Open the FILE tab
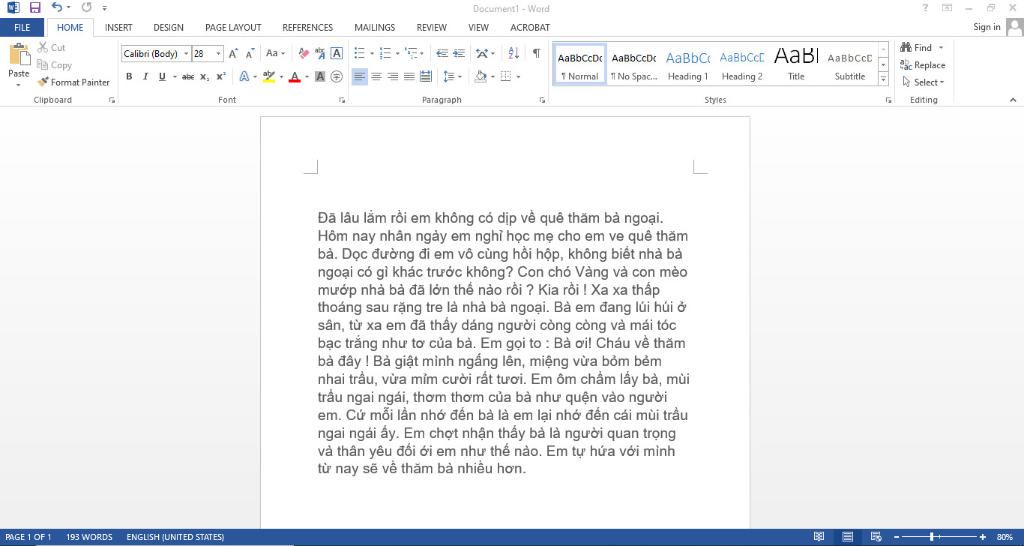This screenshot has height=546, width=1024. [x=22, y=27]
